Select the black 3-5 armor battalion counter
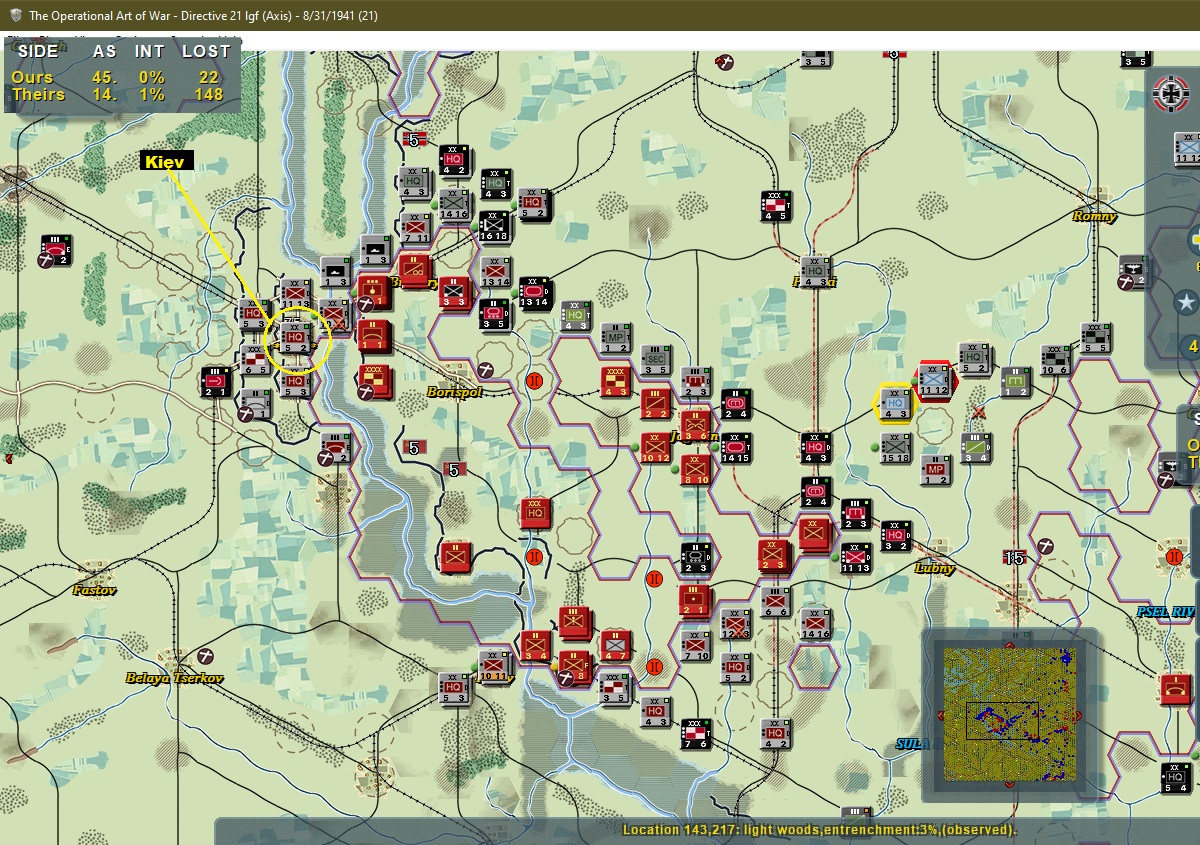Screen dimensions: 1200x845 494,314
